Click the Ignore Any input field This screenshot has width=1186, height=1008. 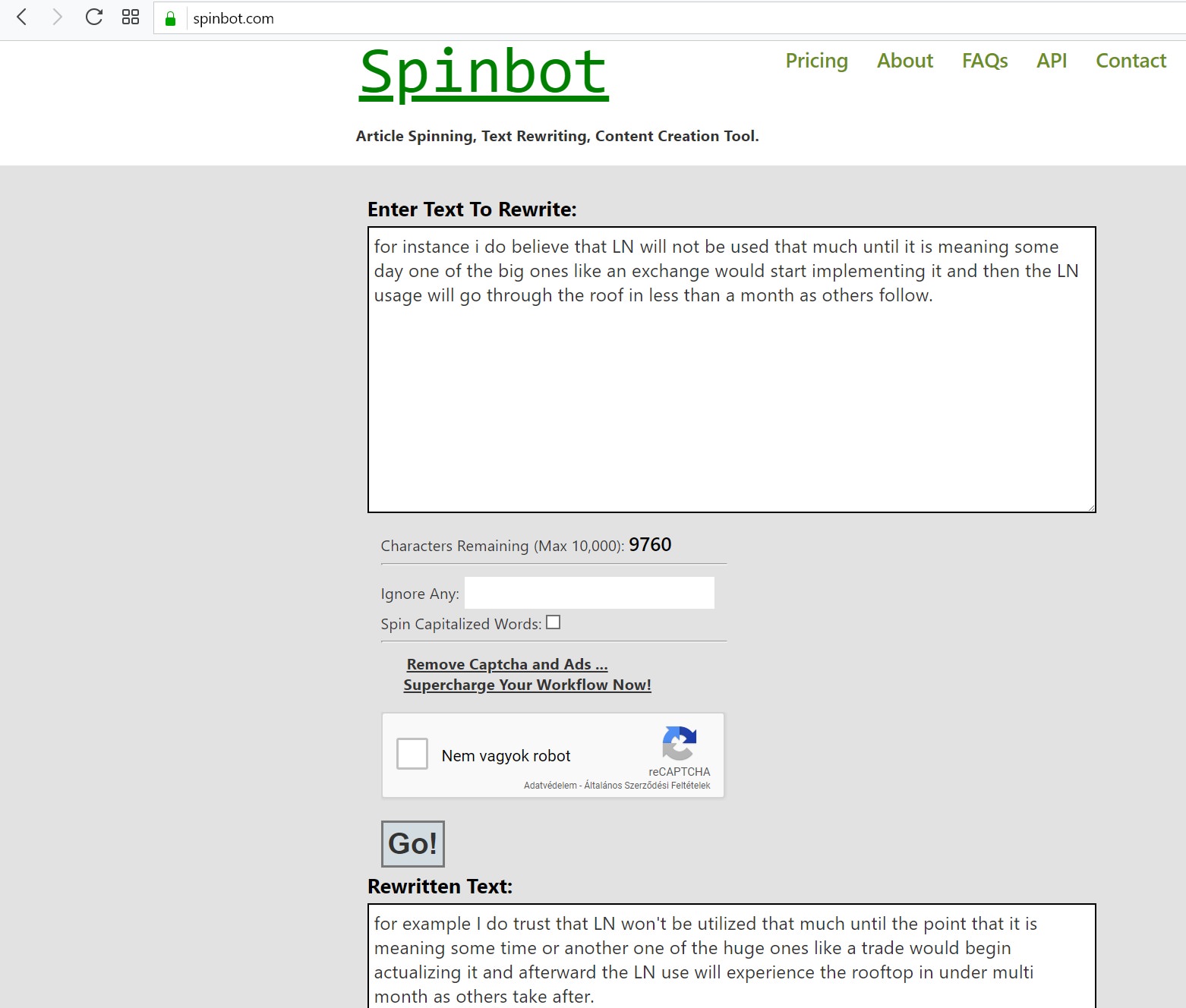589,593
